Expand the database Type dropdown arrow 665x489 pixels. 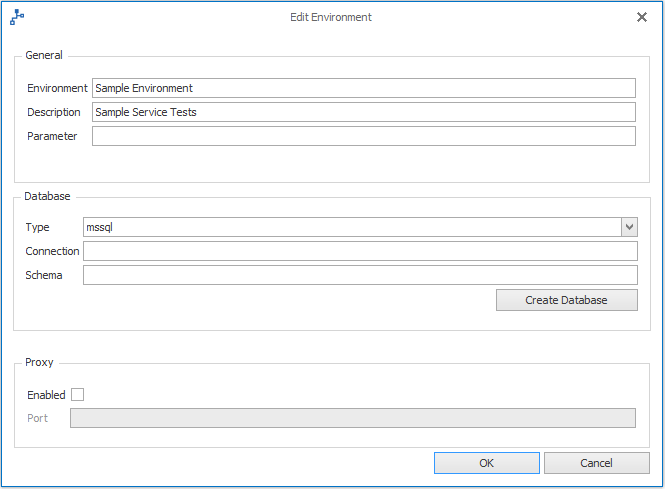tap(629, 227)
